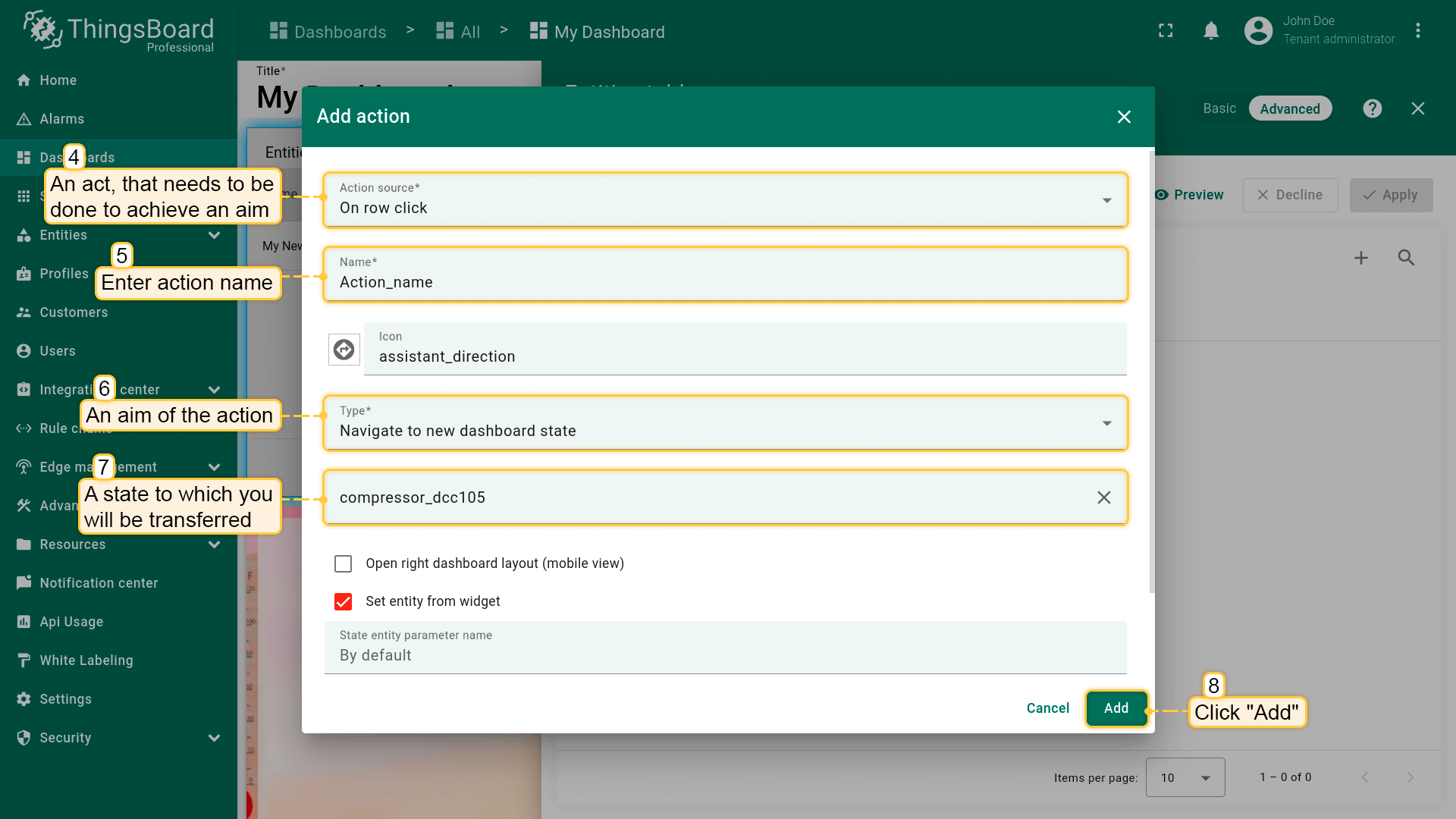1456x819 pixels.
Task: Click the plus icon to add action
Action: coord(1361,258)
